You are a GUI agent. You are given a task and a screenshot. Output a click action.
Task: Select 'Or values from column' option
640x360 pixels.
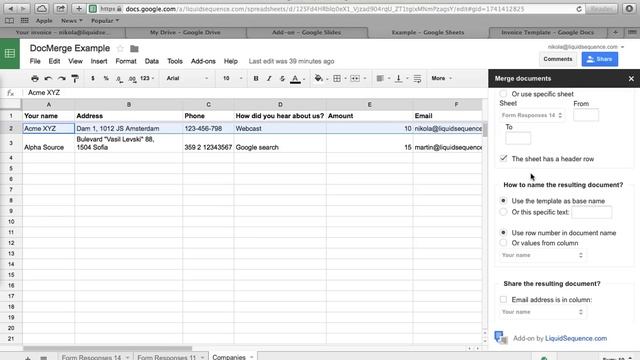tap(503, 243)
